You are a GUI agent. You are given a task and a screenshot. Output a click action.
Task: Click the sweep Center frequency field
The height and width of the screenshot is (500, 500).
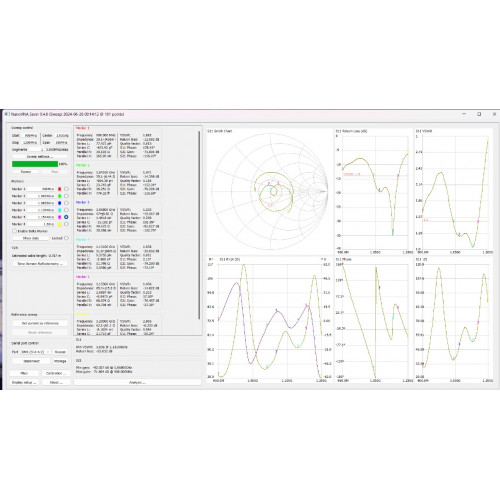[x=61, y=136]
